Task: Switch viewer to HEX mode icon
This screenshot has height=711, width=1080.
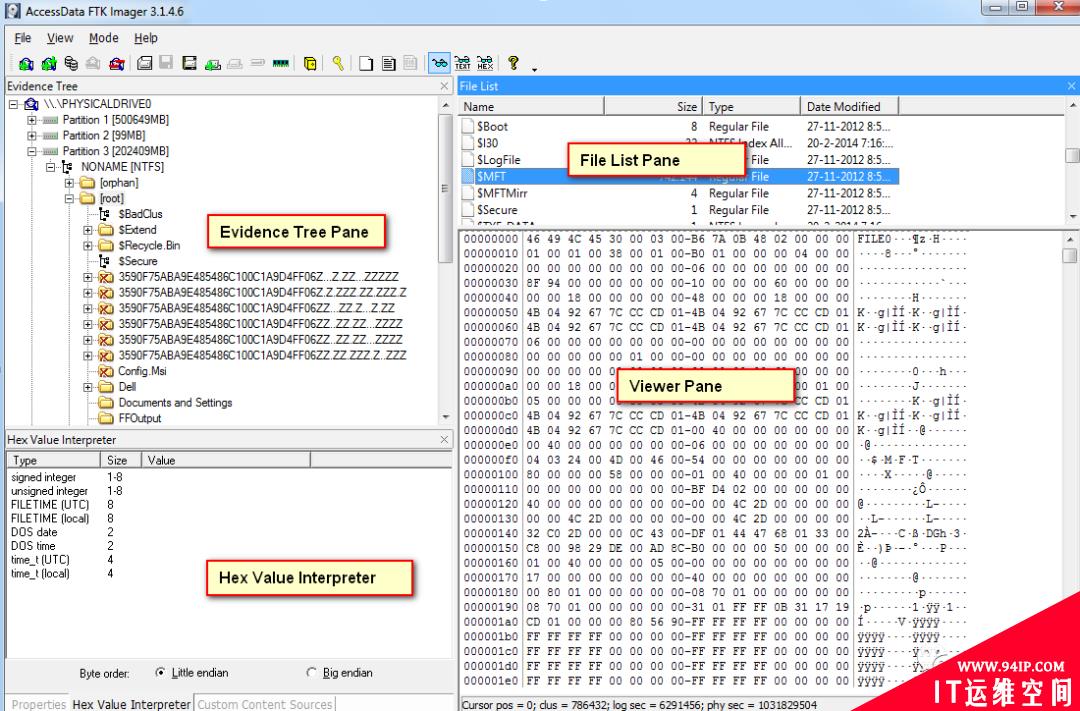Action: [x=485, y=63]
